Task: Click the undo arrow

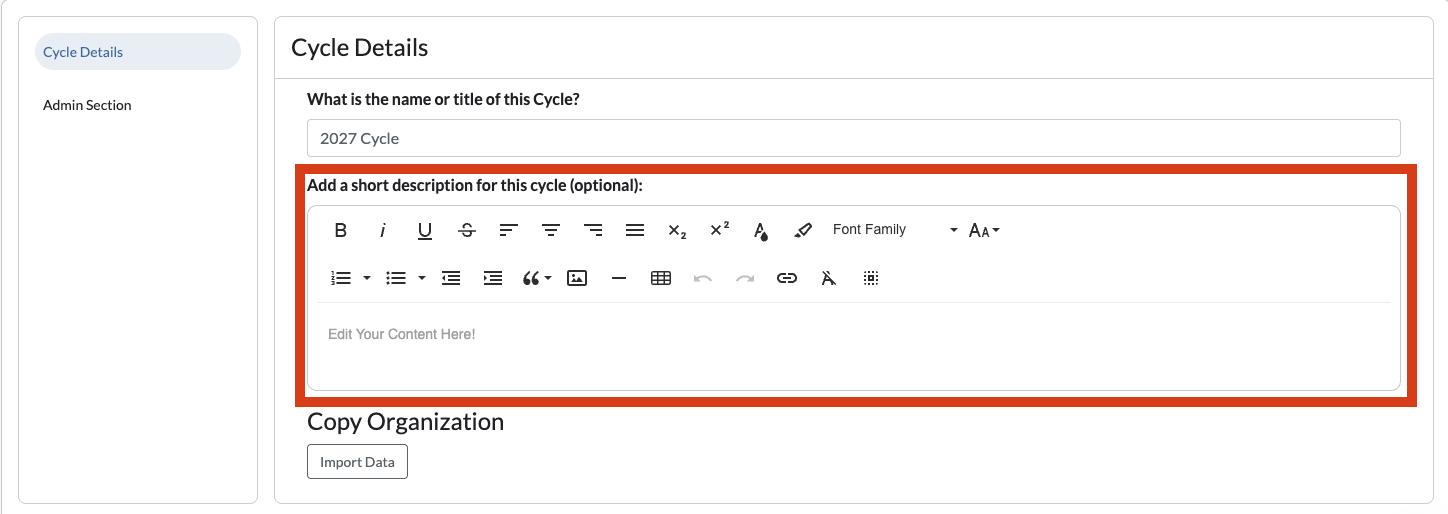Action: (703, 278)
